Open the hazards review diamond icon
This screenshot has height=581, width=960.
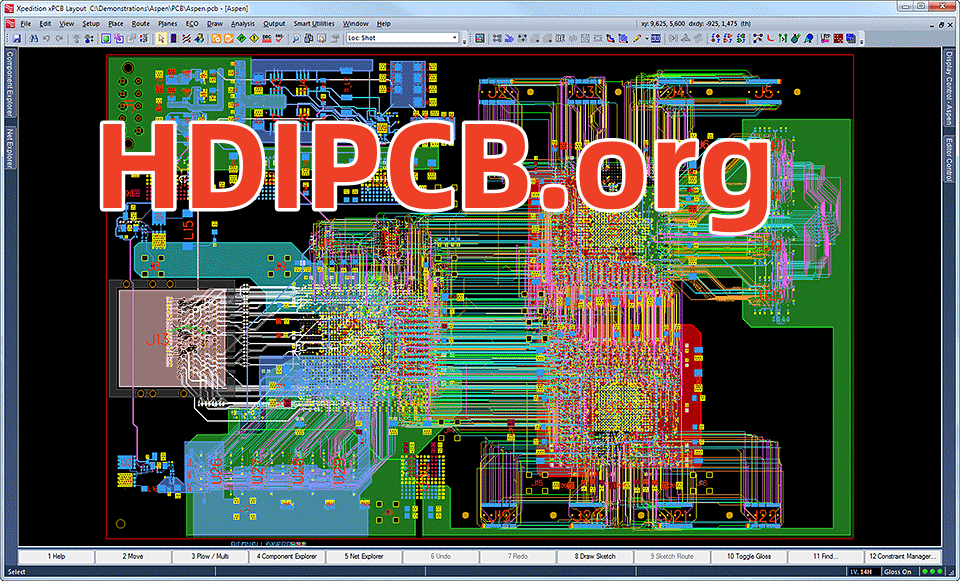click(241, 39)
